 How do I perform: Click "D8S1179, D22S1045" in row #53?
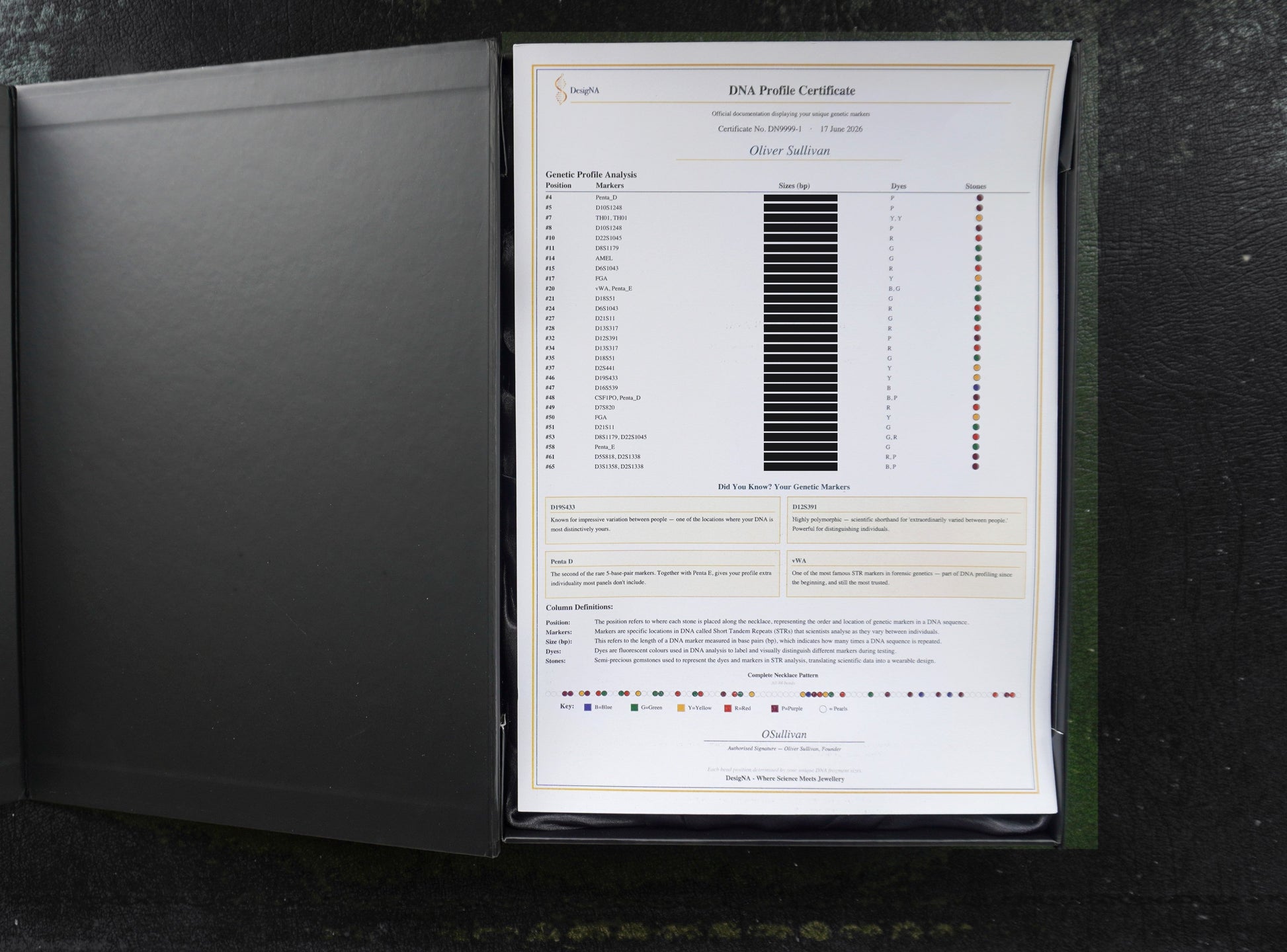620,437
